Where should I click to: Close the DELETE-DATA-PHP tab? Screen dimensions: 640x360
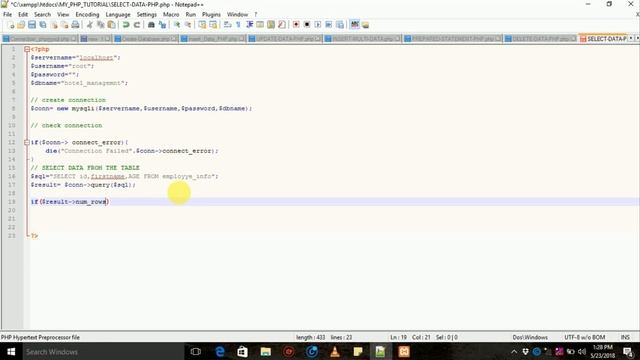(x=573, y=39)
